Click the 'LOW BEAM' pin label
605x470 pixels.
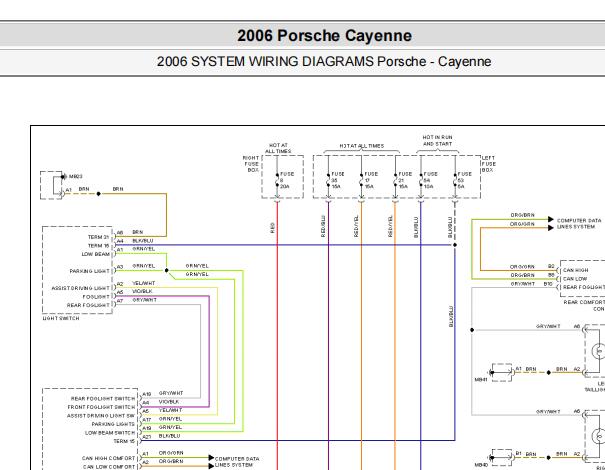(x=96, y=254)
